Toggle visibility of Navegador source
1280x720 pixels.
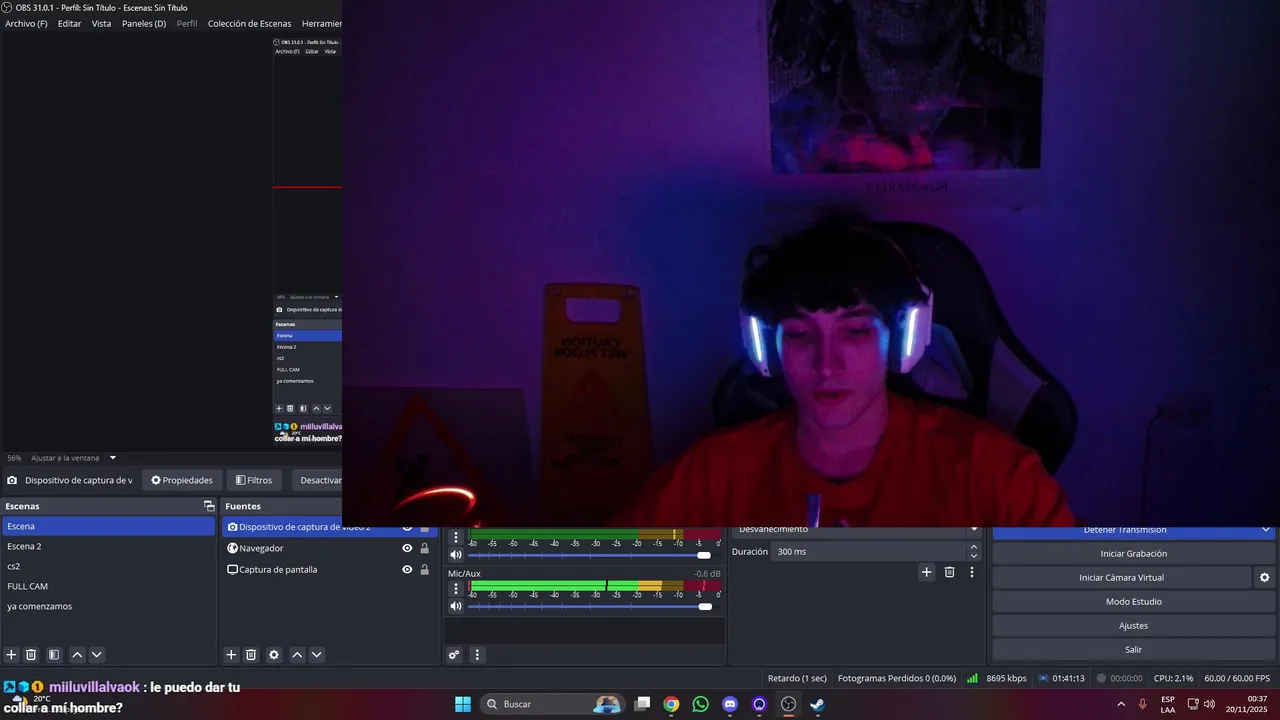click(x=407, y=548)
